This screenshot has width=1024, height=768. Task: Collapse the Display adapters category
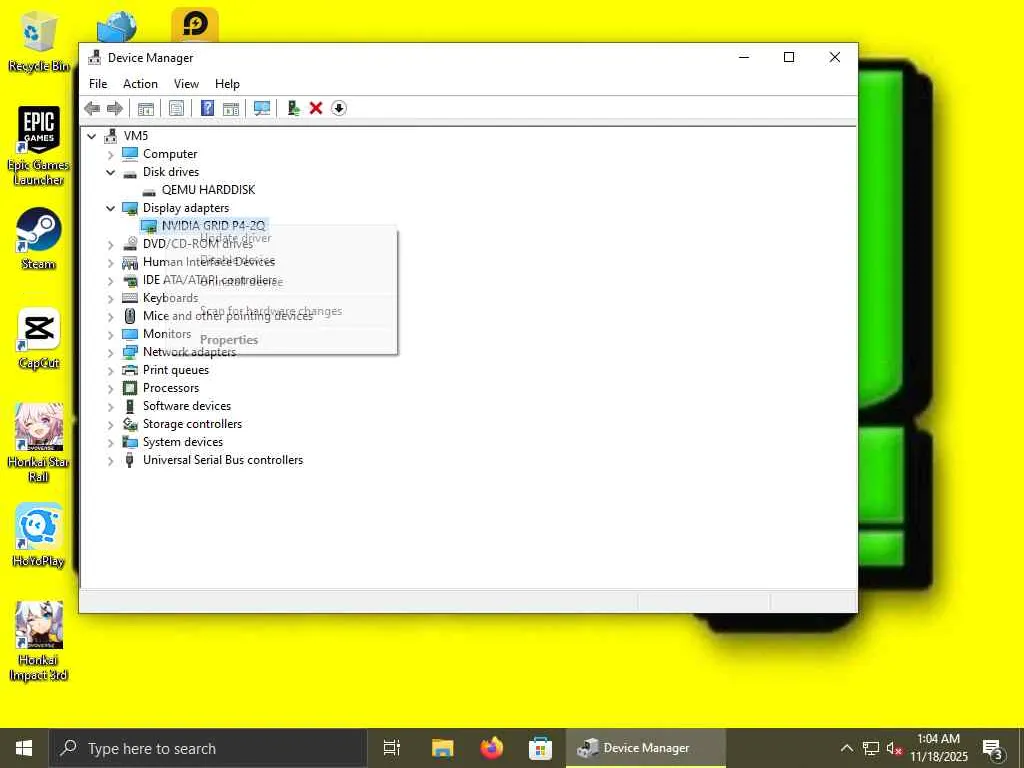[110, 208]
